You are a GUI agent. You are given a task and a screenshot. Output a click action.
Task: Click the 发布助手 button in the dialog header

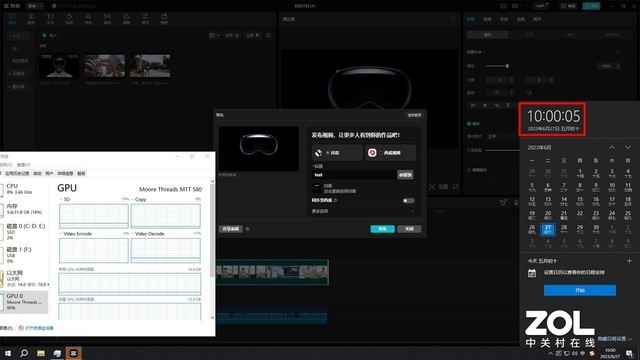(414, 115)
